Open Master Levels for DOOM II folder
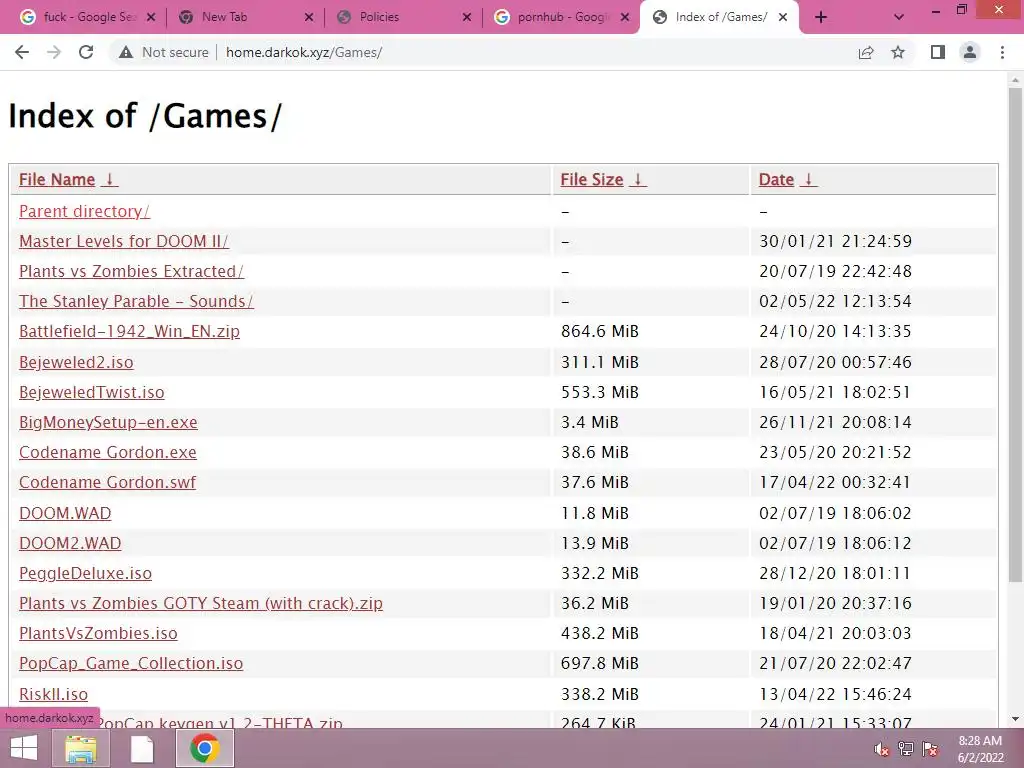Screen dimensions: 1024x768 123,242
